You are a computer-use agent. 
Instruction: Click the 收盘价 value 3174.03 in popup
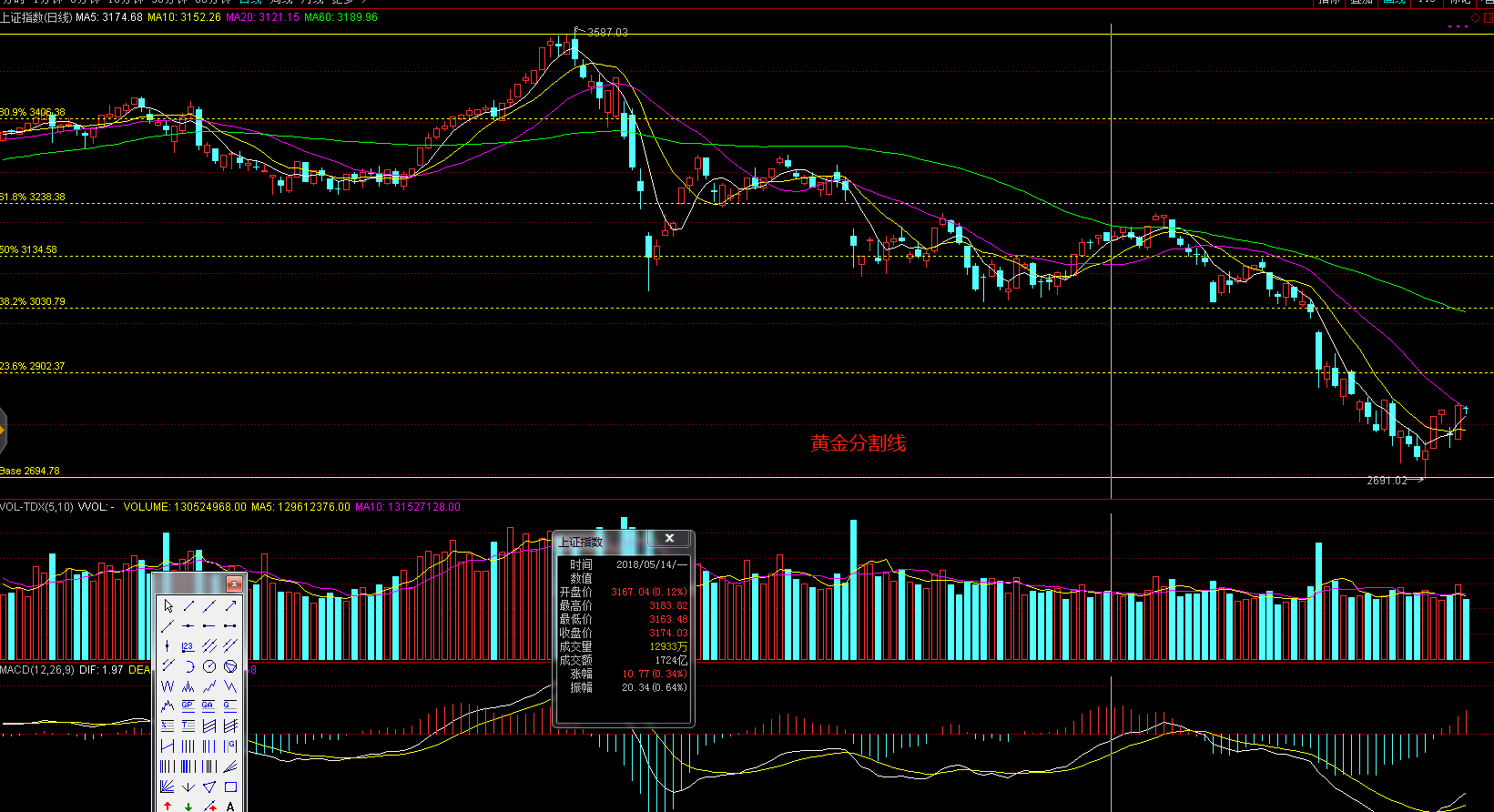tap(668, 633)
